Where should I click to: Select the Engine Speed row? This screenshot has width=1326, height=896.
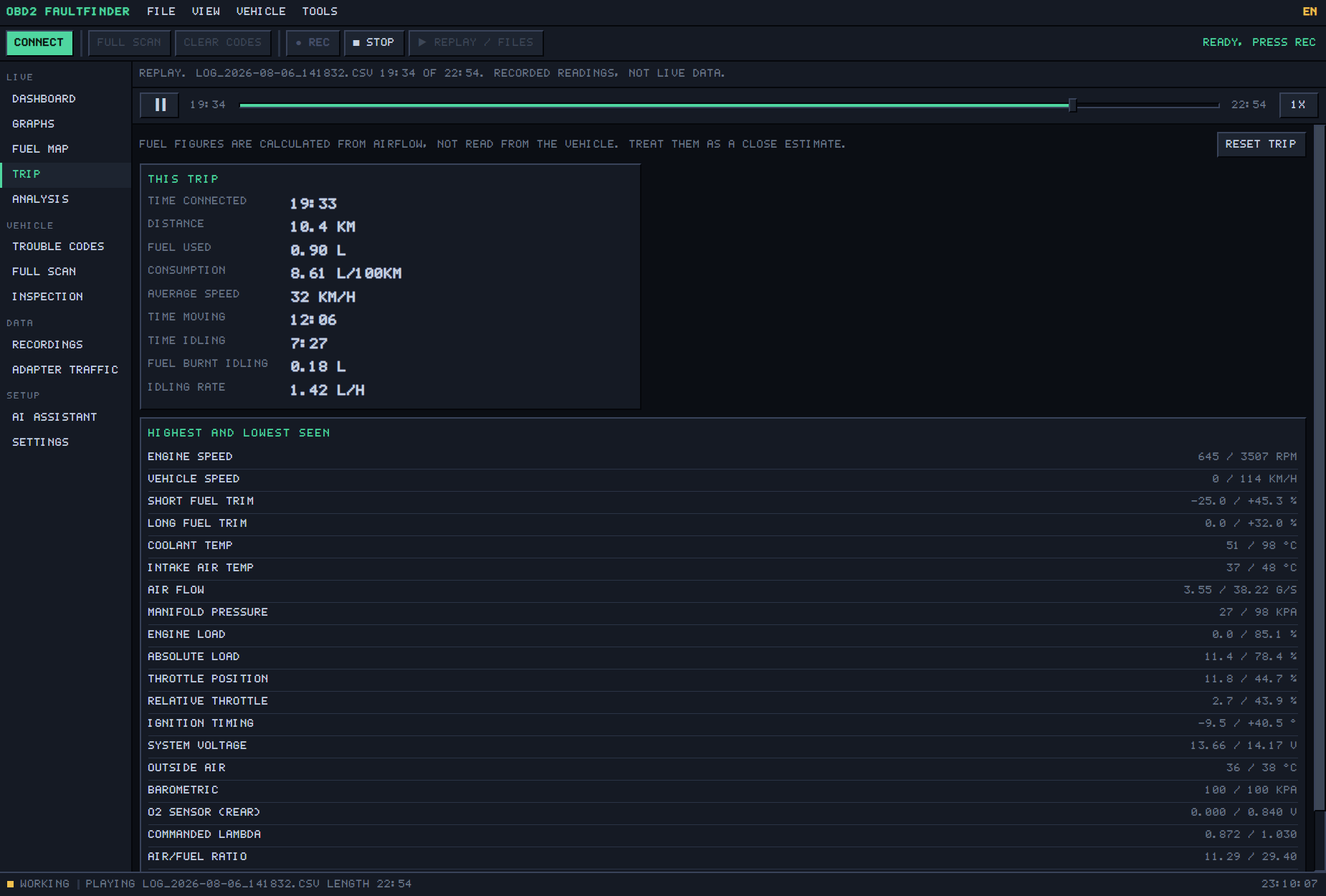(722, 457)
